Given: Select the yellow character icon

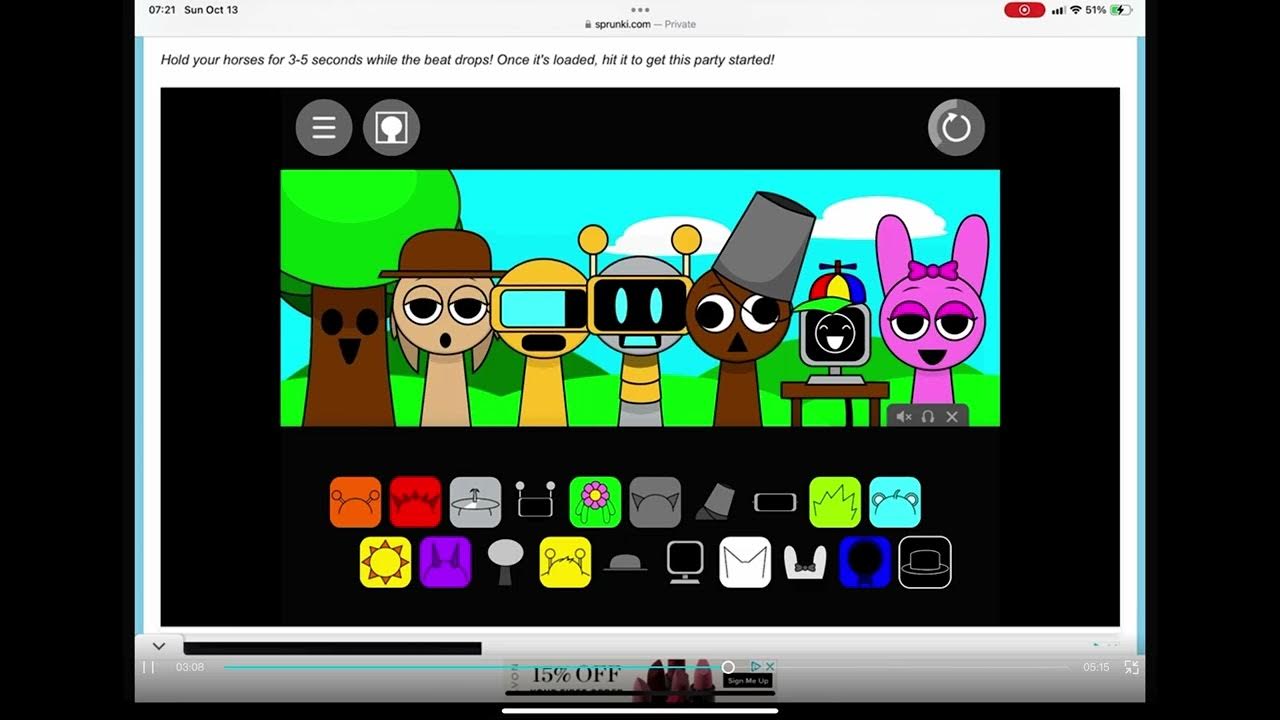Looking at the screenshot, I should [x=565, y=562].
